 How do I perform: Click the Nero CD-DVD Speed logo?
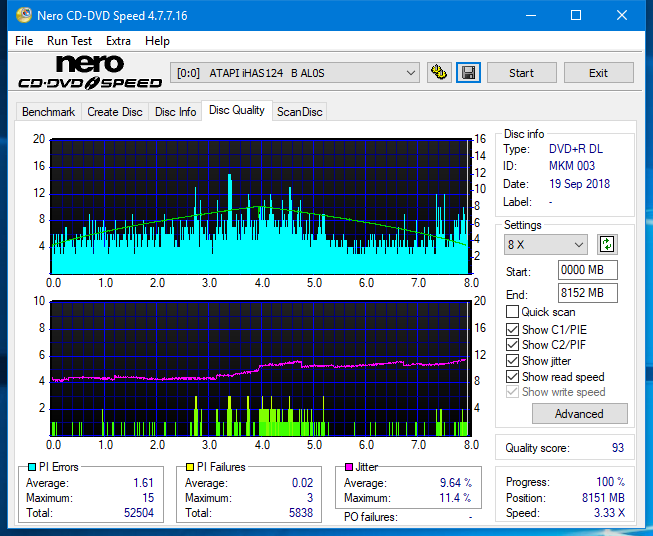90,72
